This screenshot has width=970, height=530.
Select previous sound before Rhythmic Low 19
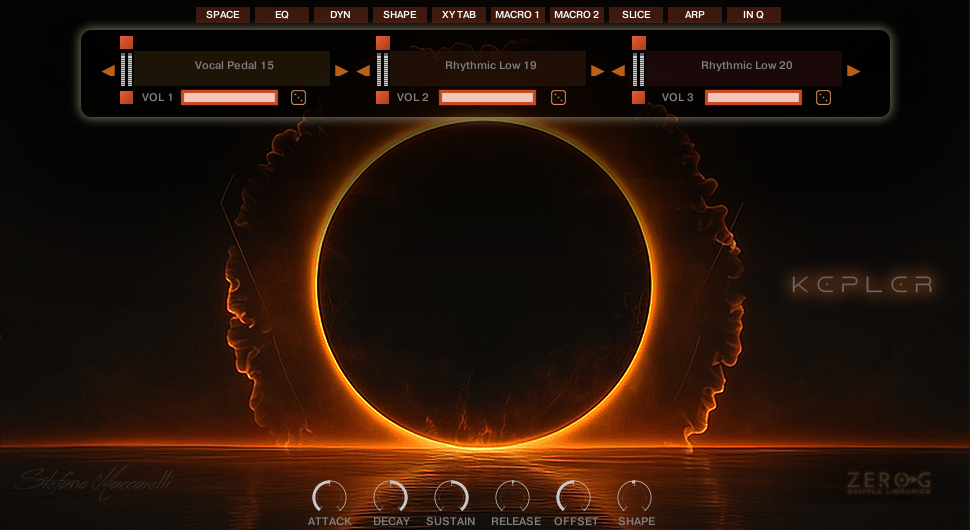(363, 70)
